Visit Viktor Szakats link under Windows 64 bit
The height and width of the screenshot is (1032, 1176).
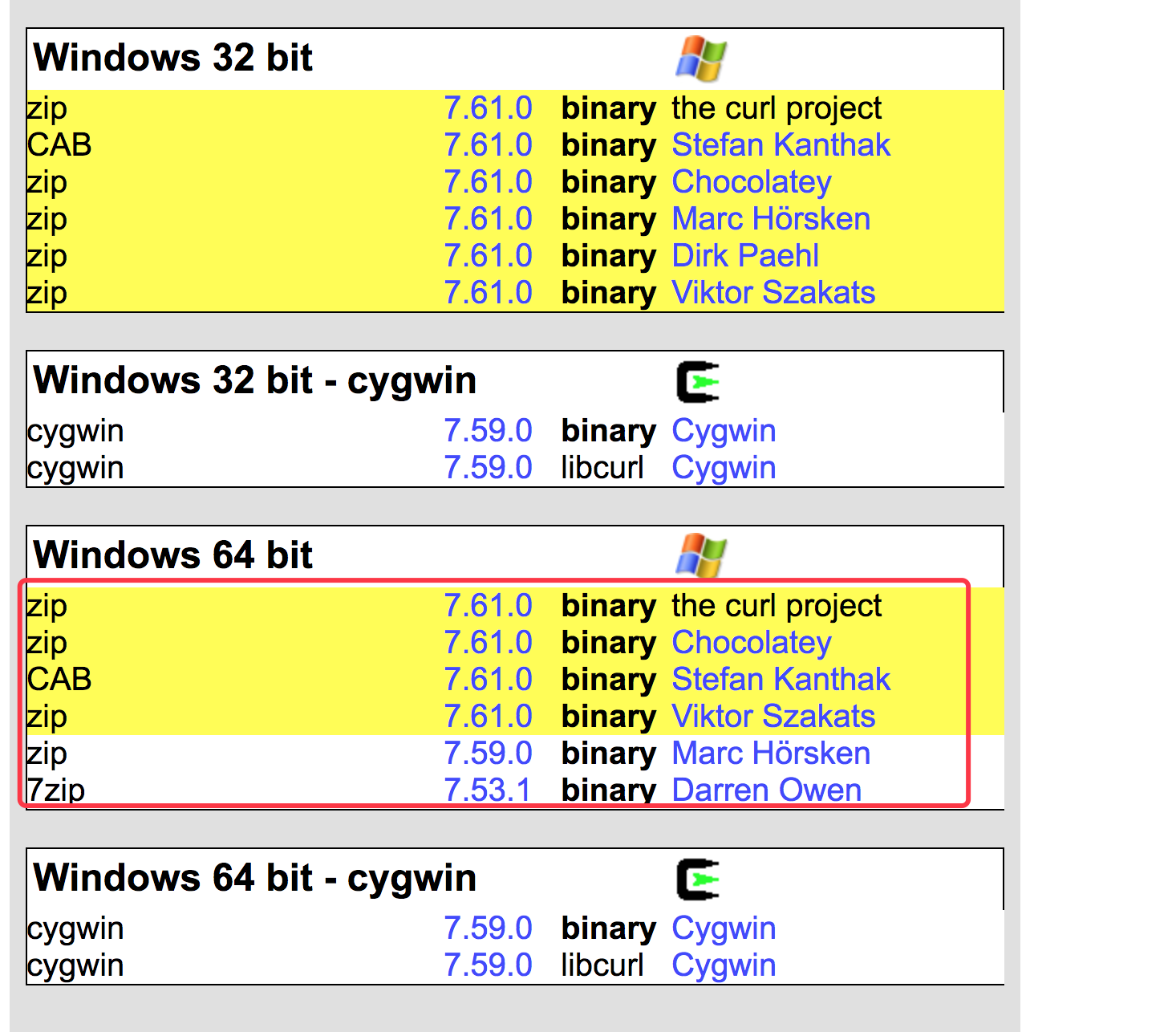click(773, 717)
